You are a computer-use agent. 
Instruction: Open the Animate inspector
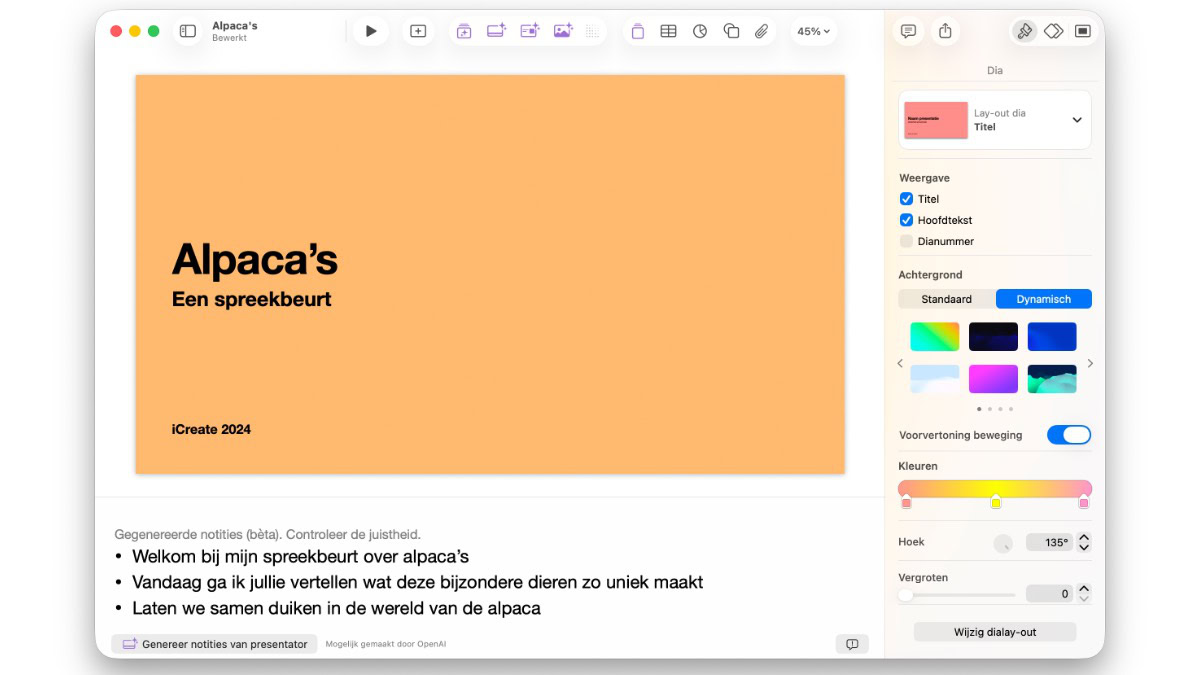pos(1053,31)
